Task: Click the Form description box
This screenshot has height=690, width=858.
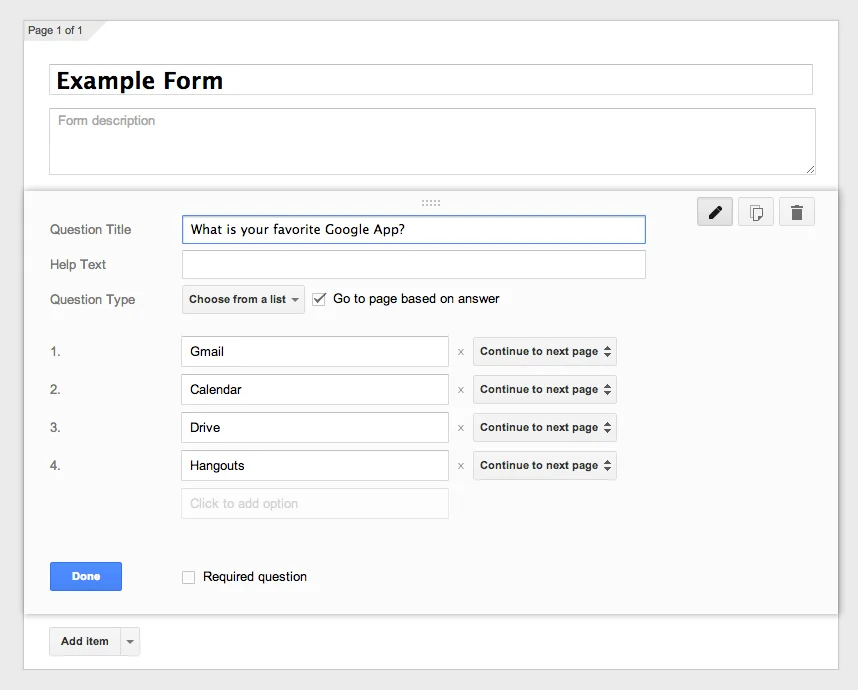Action: 432,141
